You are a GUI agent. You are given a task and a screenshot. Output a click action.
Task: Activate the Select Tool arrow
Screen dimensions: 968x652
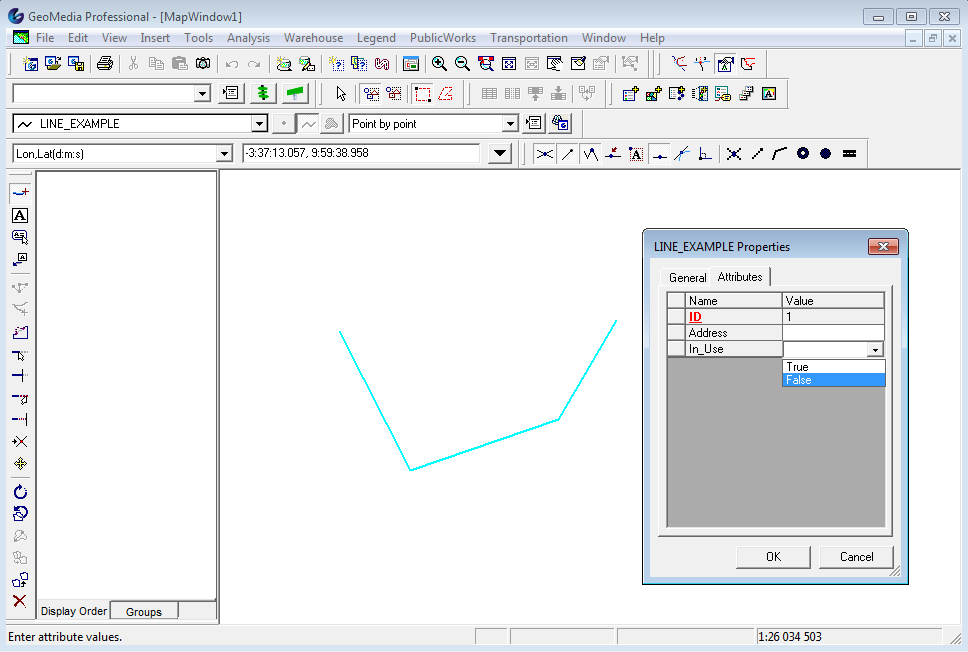341,93
